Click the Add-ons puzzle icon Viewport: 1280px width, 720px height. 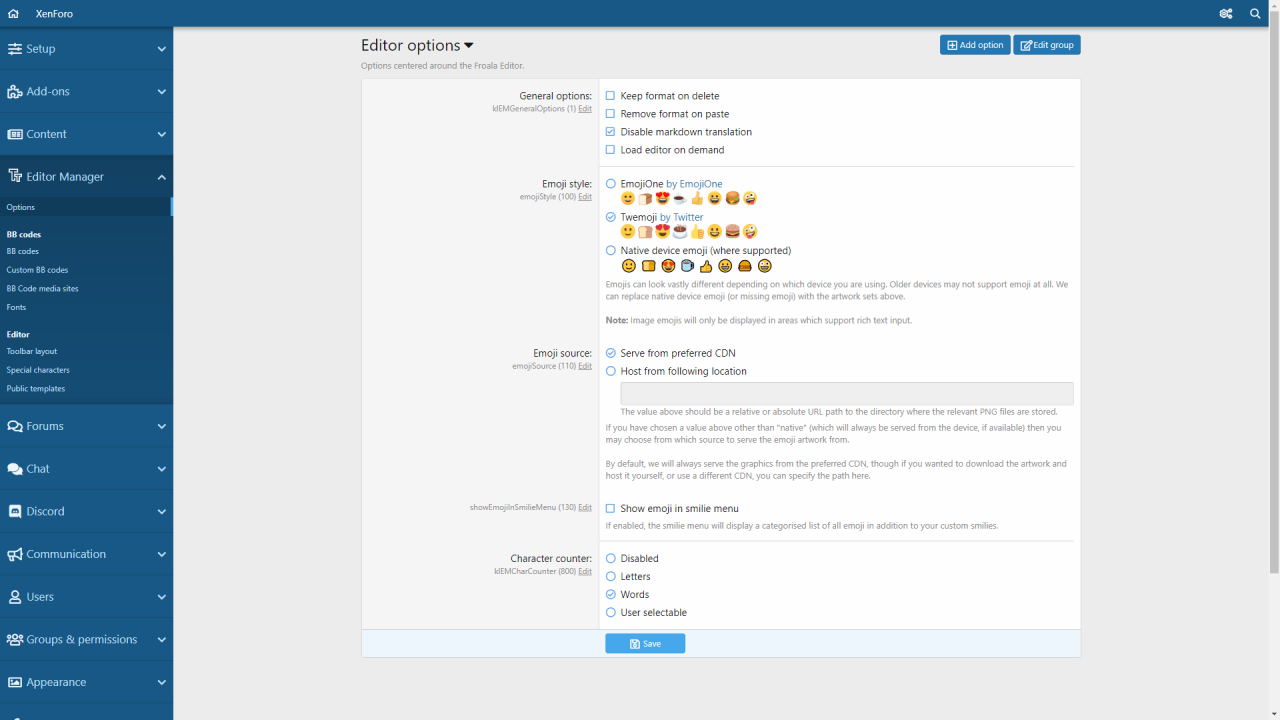15,91
